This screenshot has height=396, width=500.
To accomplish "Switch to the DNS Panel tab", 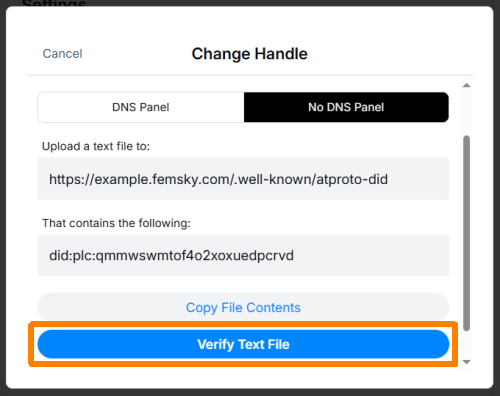I will tap(141, 107).
